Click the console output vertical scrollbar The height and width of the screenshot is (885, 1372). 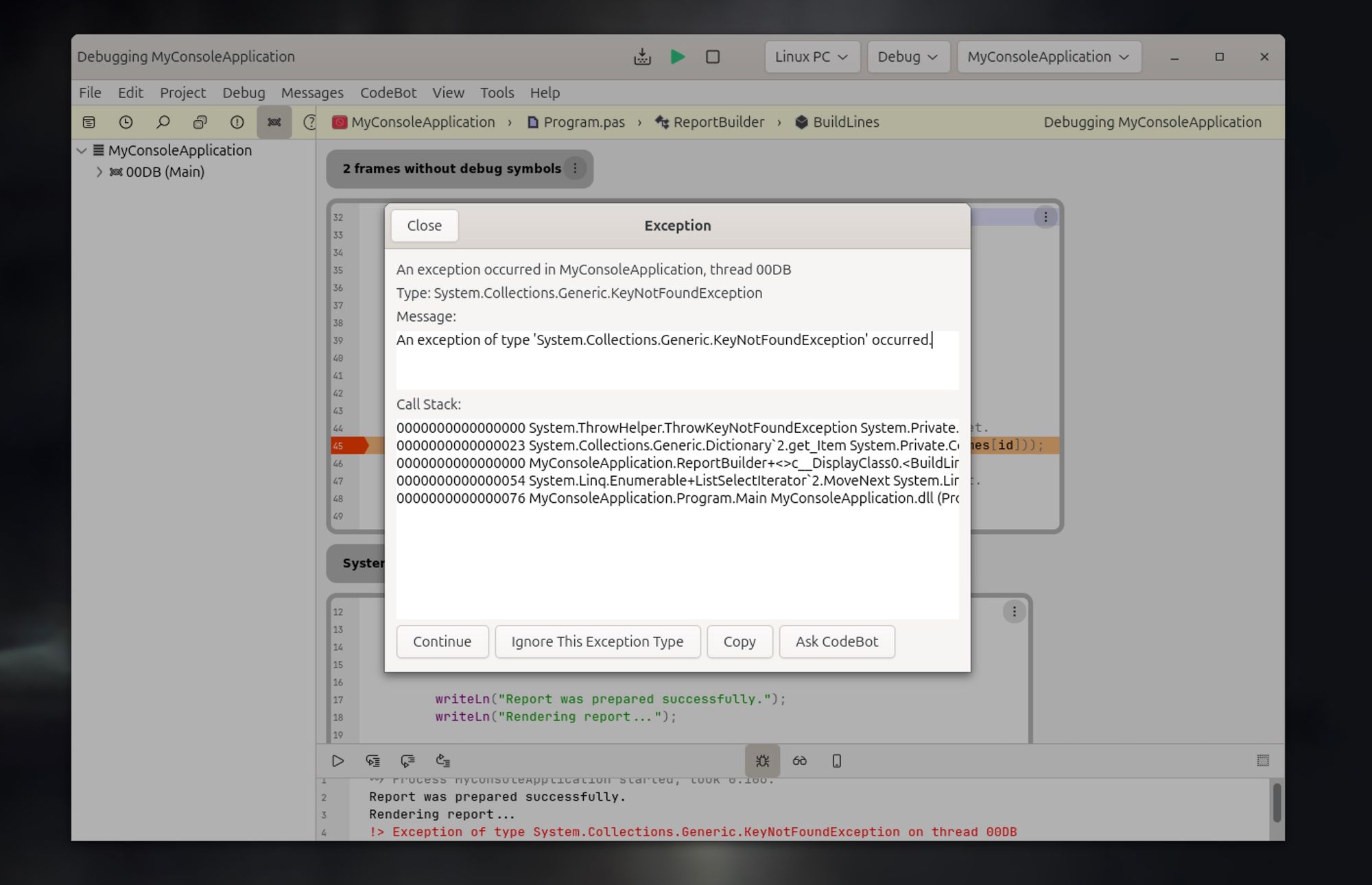[1277, 802]
